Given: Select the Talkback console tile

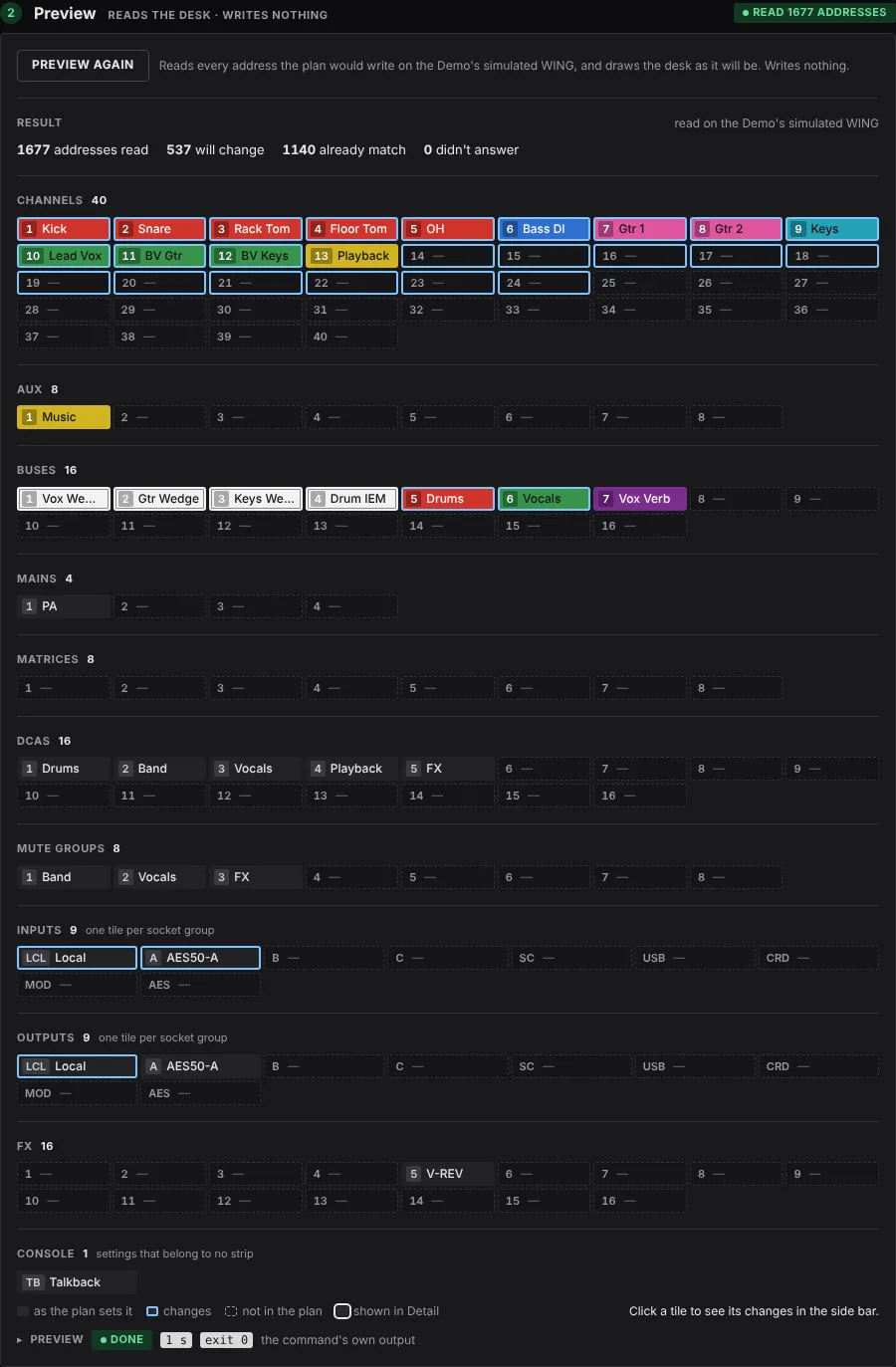Looking at the screenshot, I should coord(77,1282).
